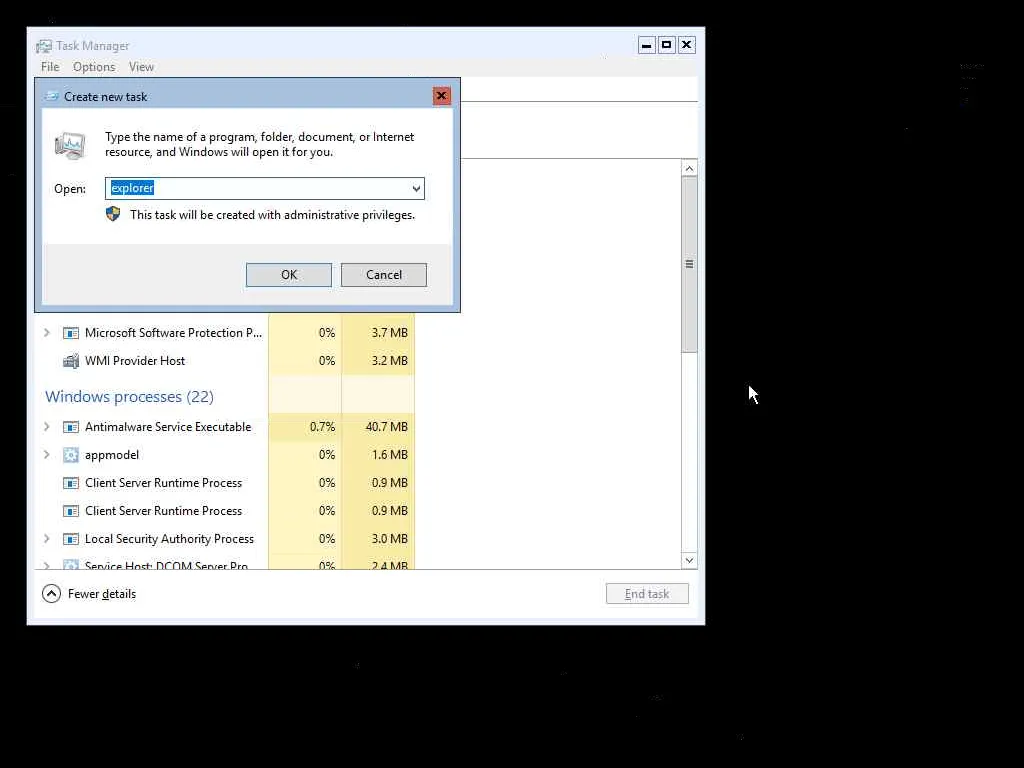The height and width of the screenshot is (768, 1024).
Task: Click the scrollbar up arrow
Action: click(x=689, y=168)
